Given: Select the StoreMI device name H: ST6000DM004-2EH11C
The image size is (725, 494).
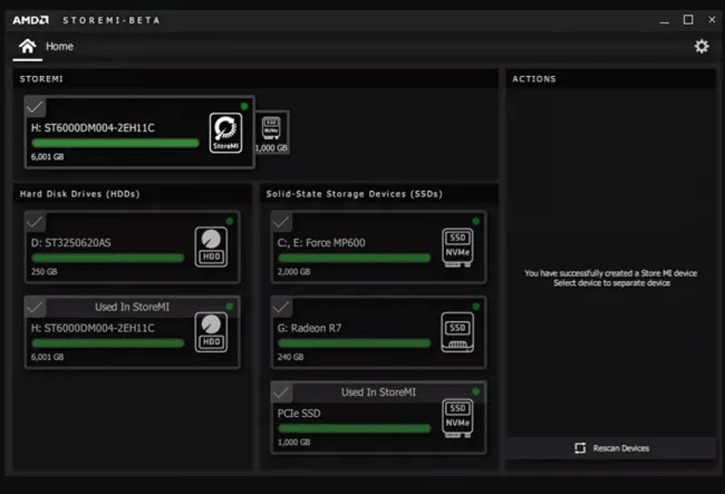Looking at the screenshot, I should point(92,128).
